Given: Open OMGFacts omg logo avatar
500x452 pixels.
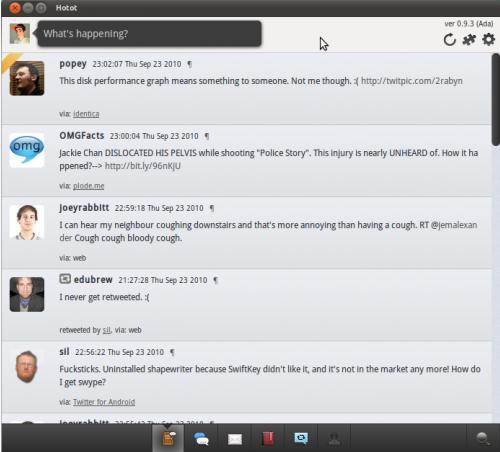Looking at the screenshot, I should [27, 150].
